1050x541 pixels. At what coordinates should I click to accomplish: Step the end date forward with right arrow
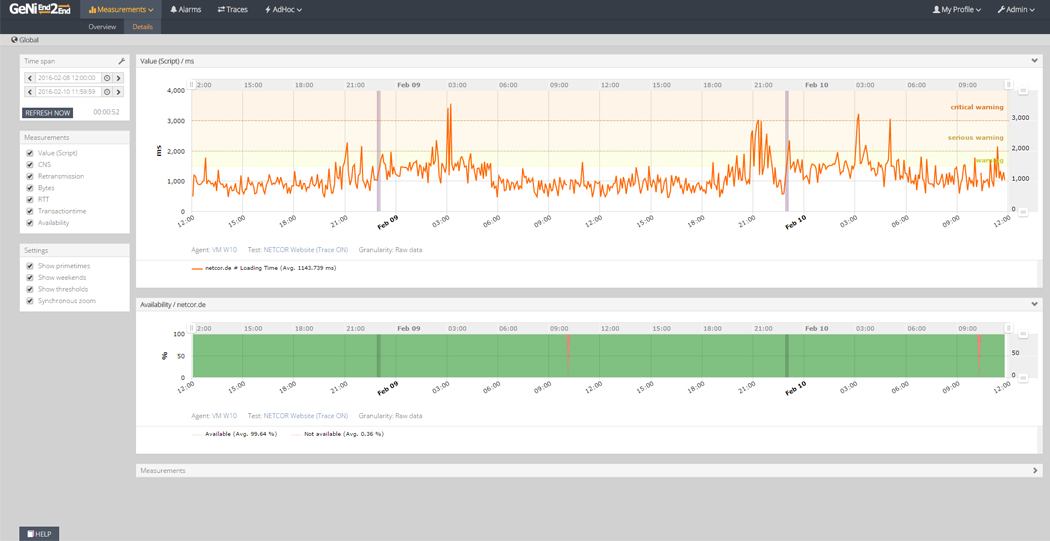(x=119, y=92)
